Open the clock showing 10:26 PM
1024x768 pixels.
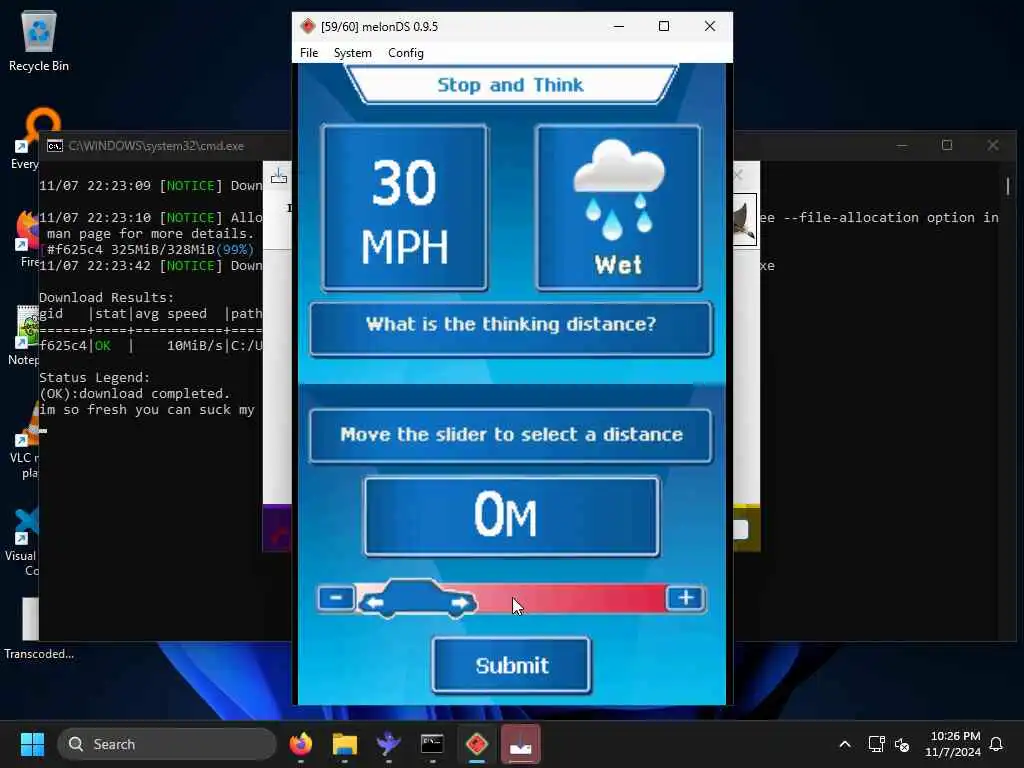953,744
